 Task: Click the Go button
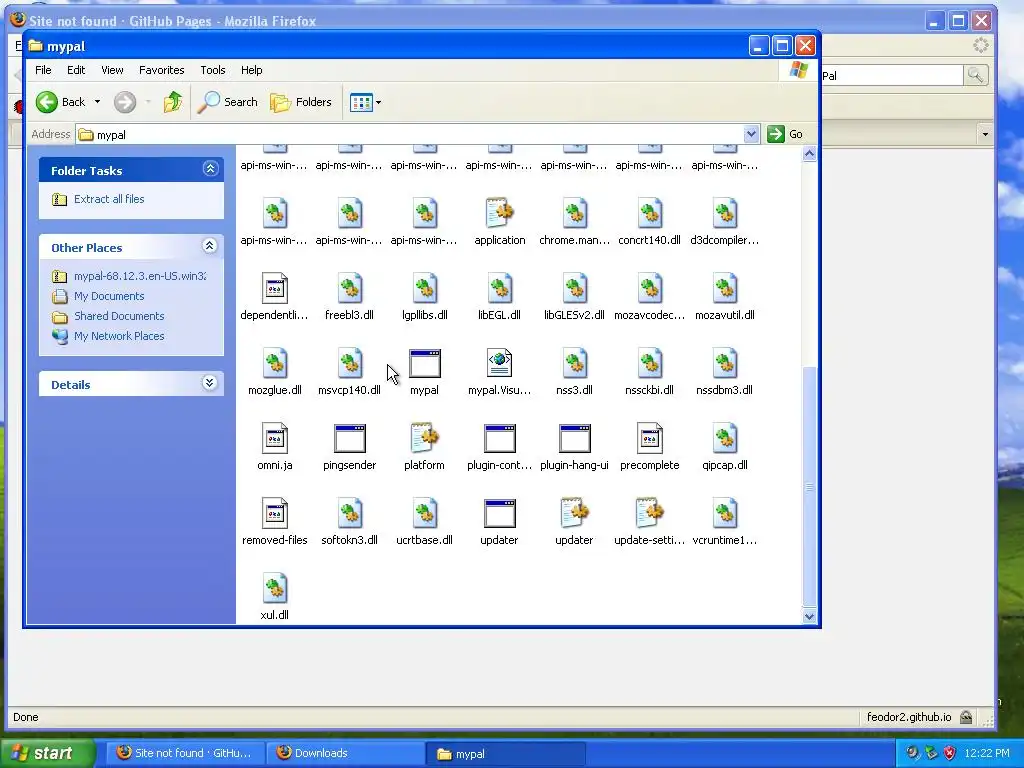coord(786,134)
